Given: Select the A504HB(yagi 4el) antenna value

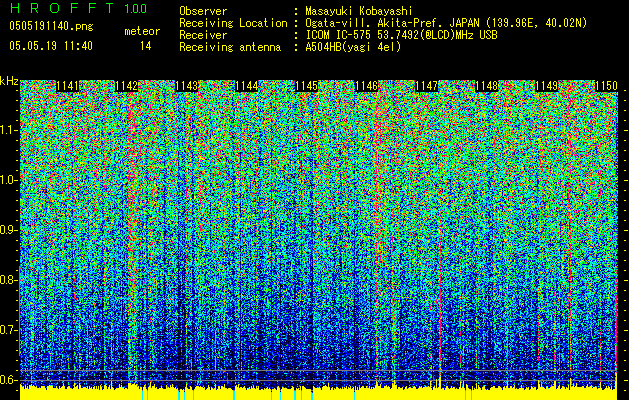Looking at the screenshot, I should 353,47.
